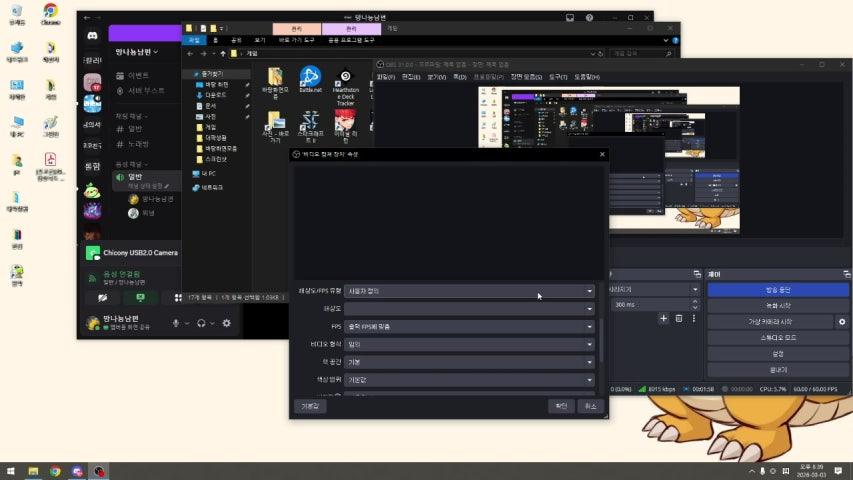The image size is (853, 480).
Task: Open scene transition type dropdown
Action: pos(654,290)
